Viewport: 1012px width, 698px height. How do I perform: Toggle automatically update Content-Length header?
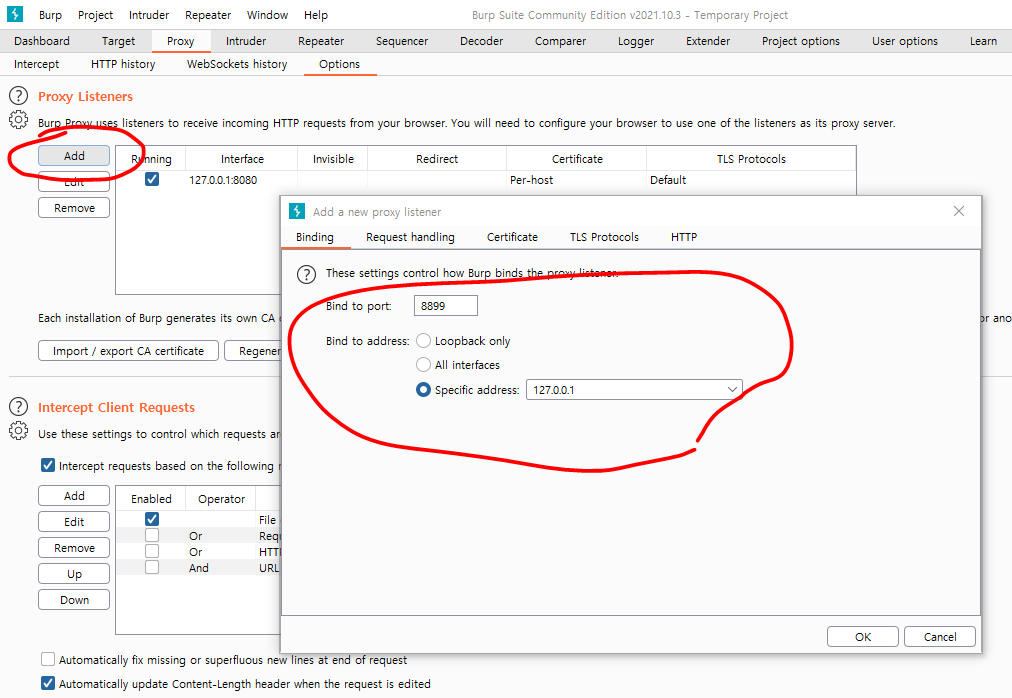(x=48, y=683)
